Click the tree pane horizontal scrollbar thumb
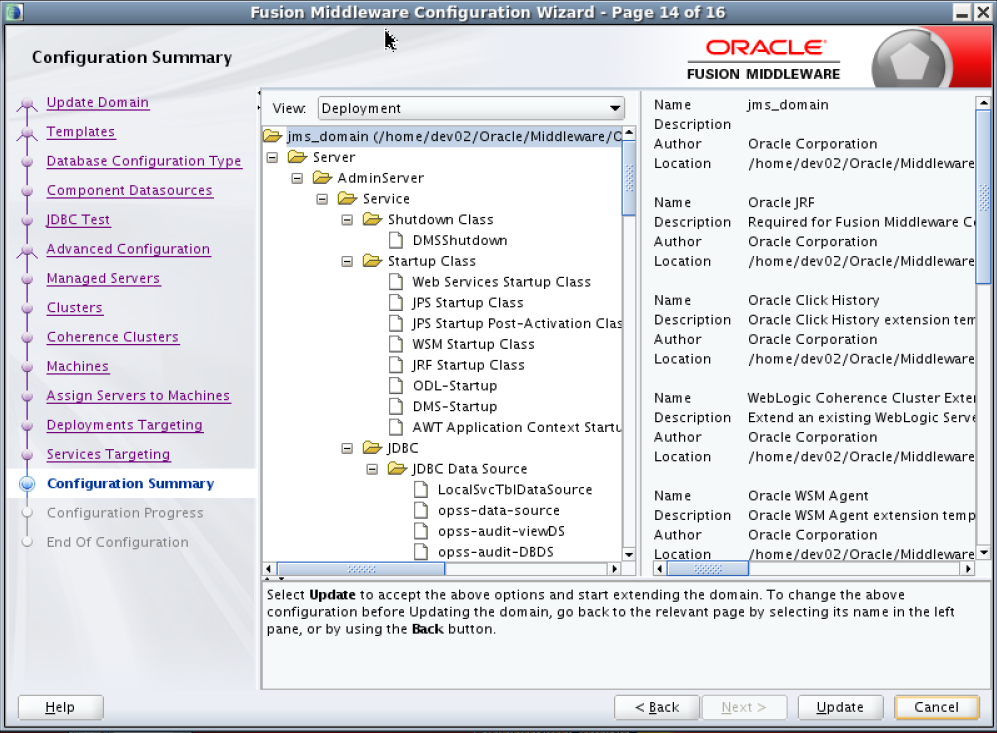This screenshot has height=733, width=997. pyautogui.click(x=361, y=568)
